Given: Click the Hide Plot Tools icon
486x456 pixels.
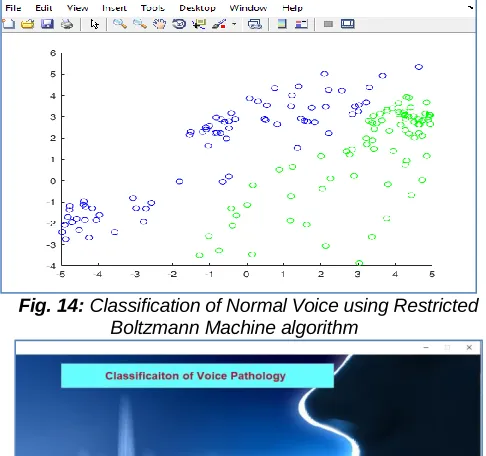Looking at the screenshot, I should (328, 24).
